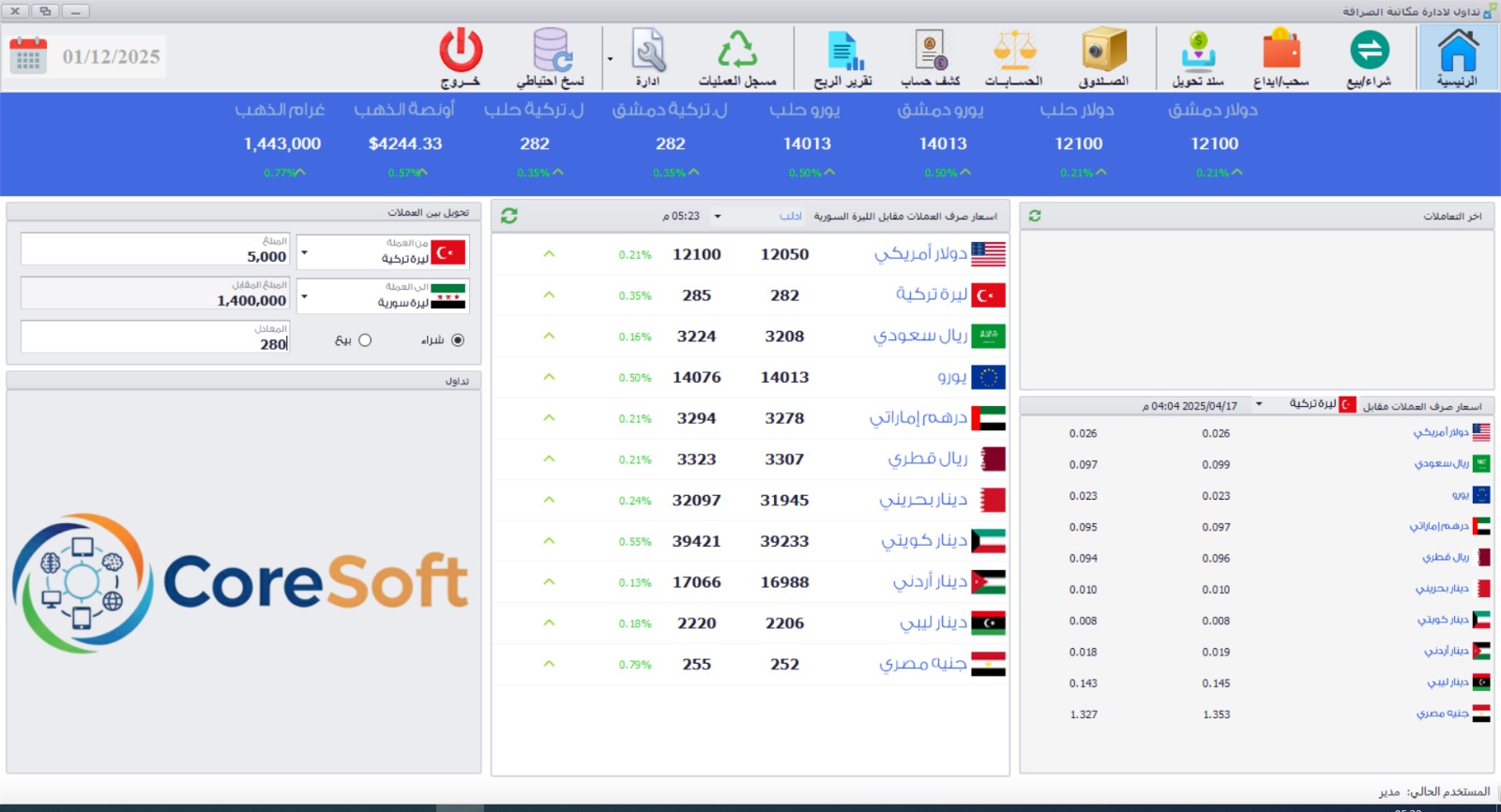Click the amount (المبلغ) input field
This screenshot has height=812, width=1501.
[x=156, y=250]
